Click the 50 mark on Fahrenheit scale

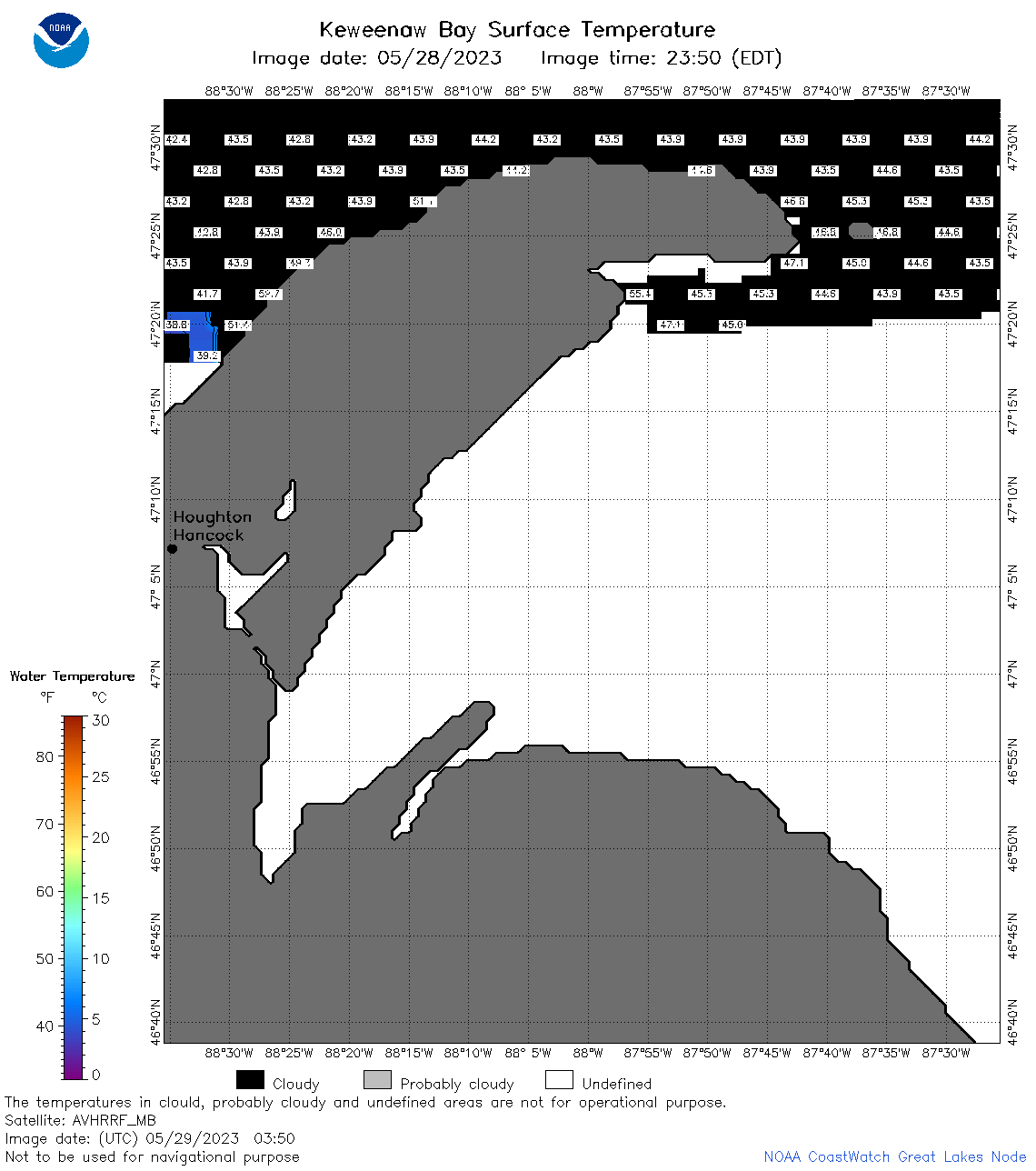(45, 958)
